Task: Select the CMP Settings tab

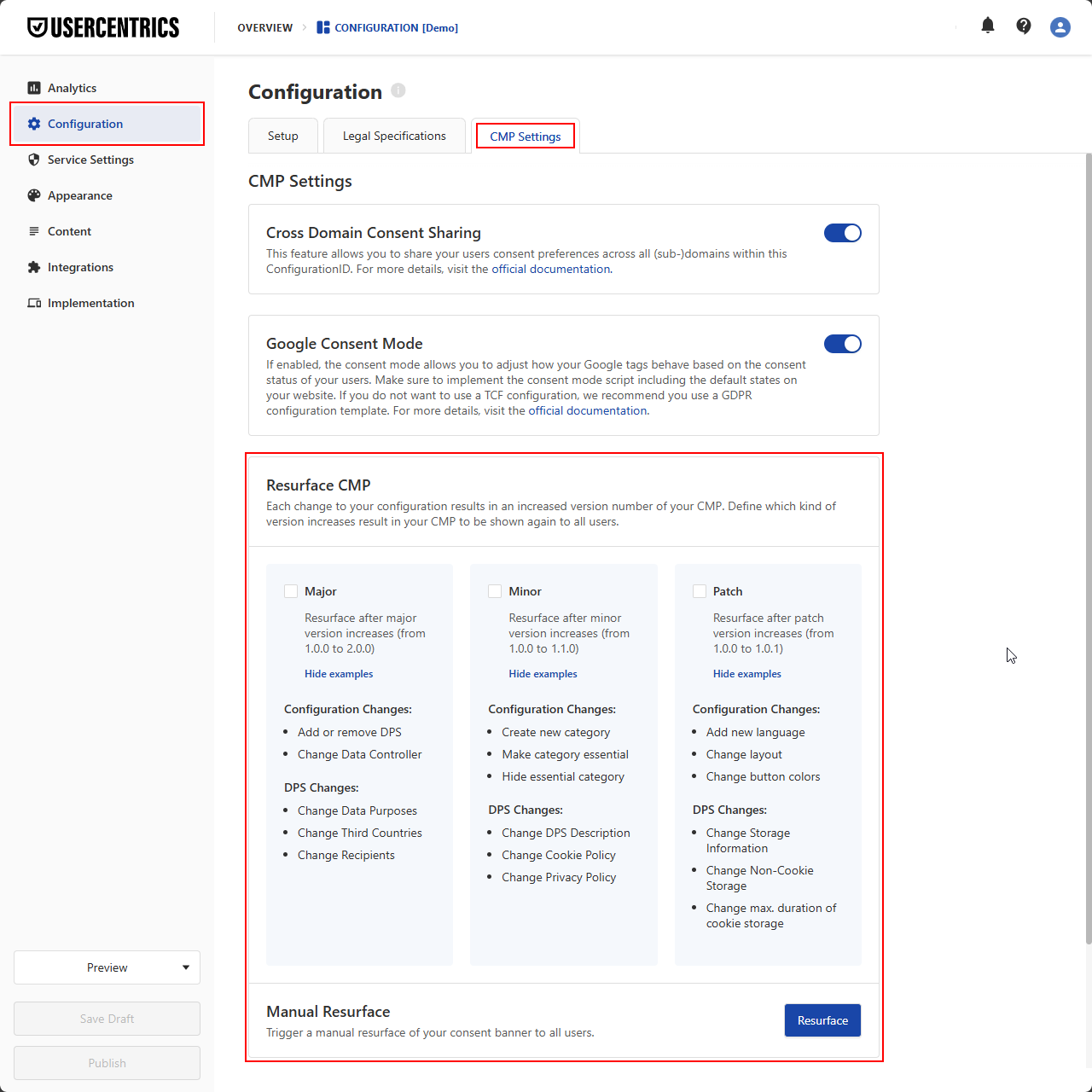Action: [x=526, y=136]
